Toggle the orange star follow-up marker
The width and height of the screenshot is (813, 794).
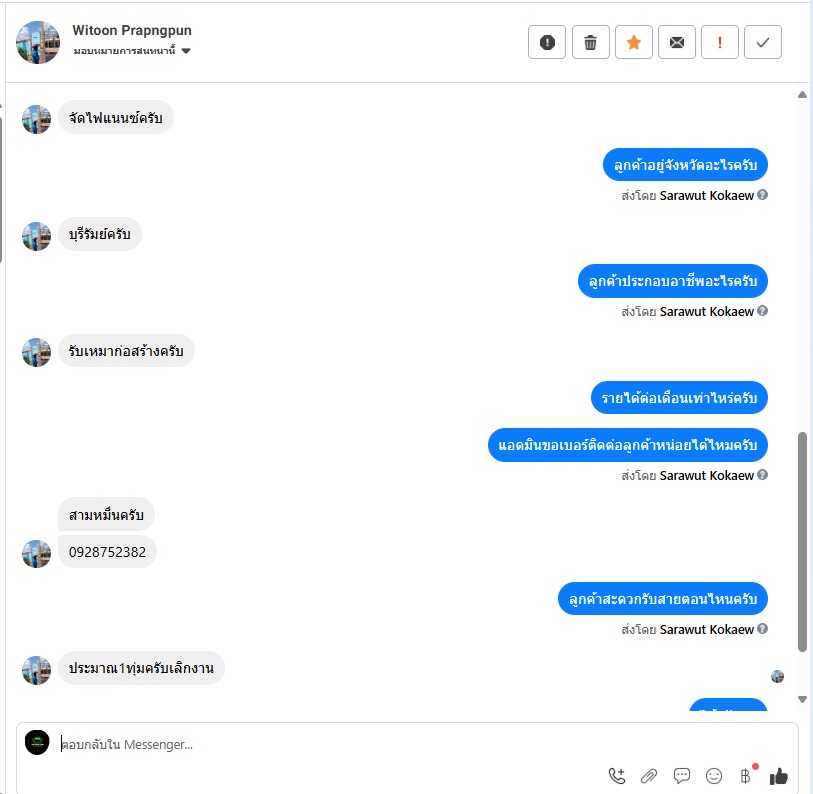[x=634, y=42]
